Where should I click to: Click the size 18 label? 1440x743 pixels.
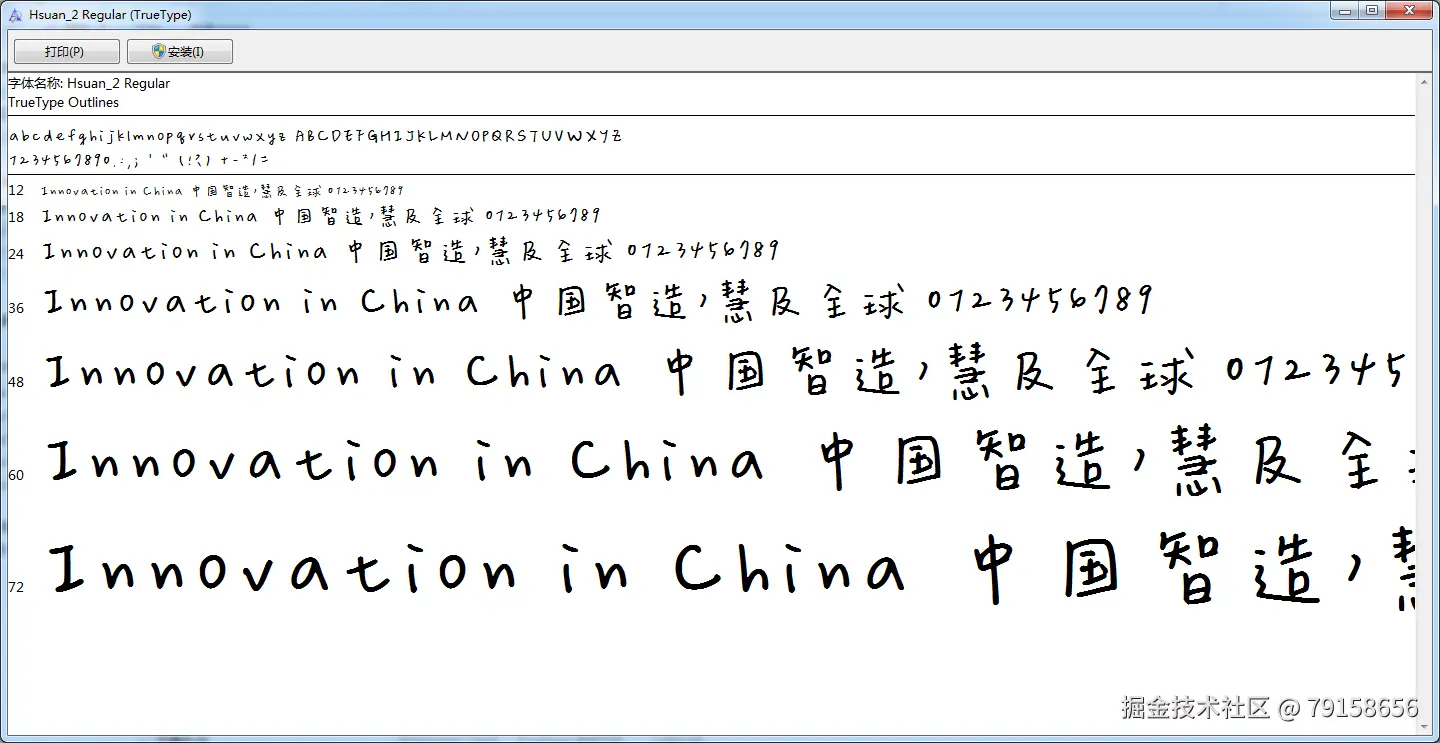[16, 217]
